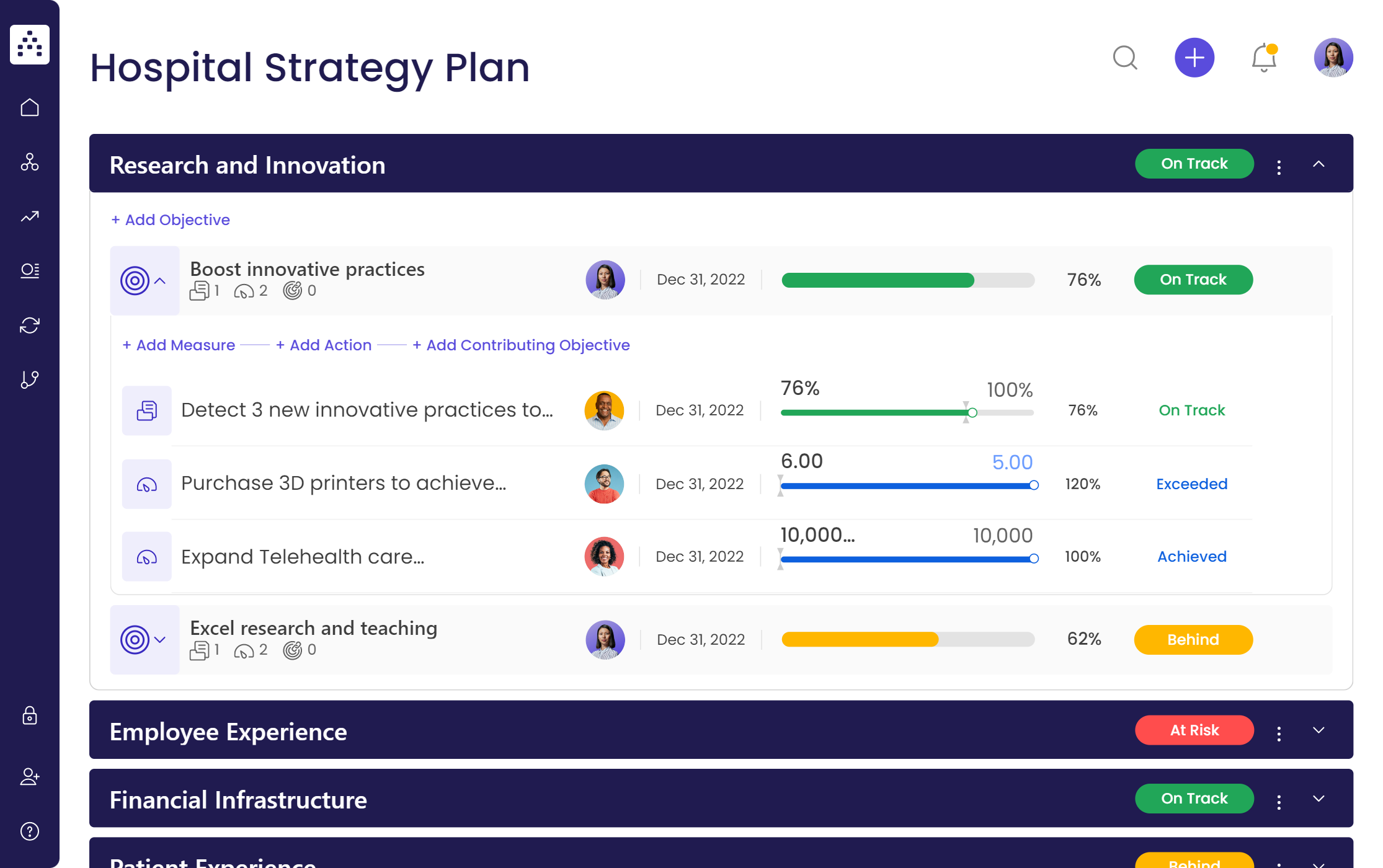Open the Home icon in sidebar

29,107
